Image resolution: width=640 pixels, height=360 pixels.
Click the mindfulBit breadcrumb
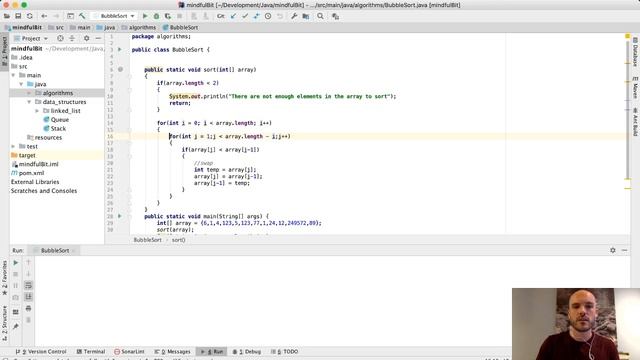pos(24,27)
